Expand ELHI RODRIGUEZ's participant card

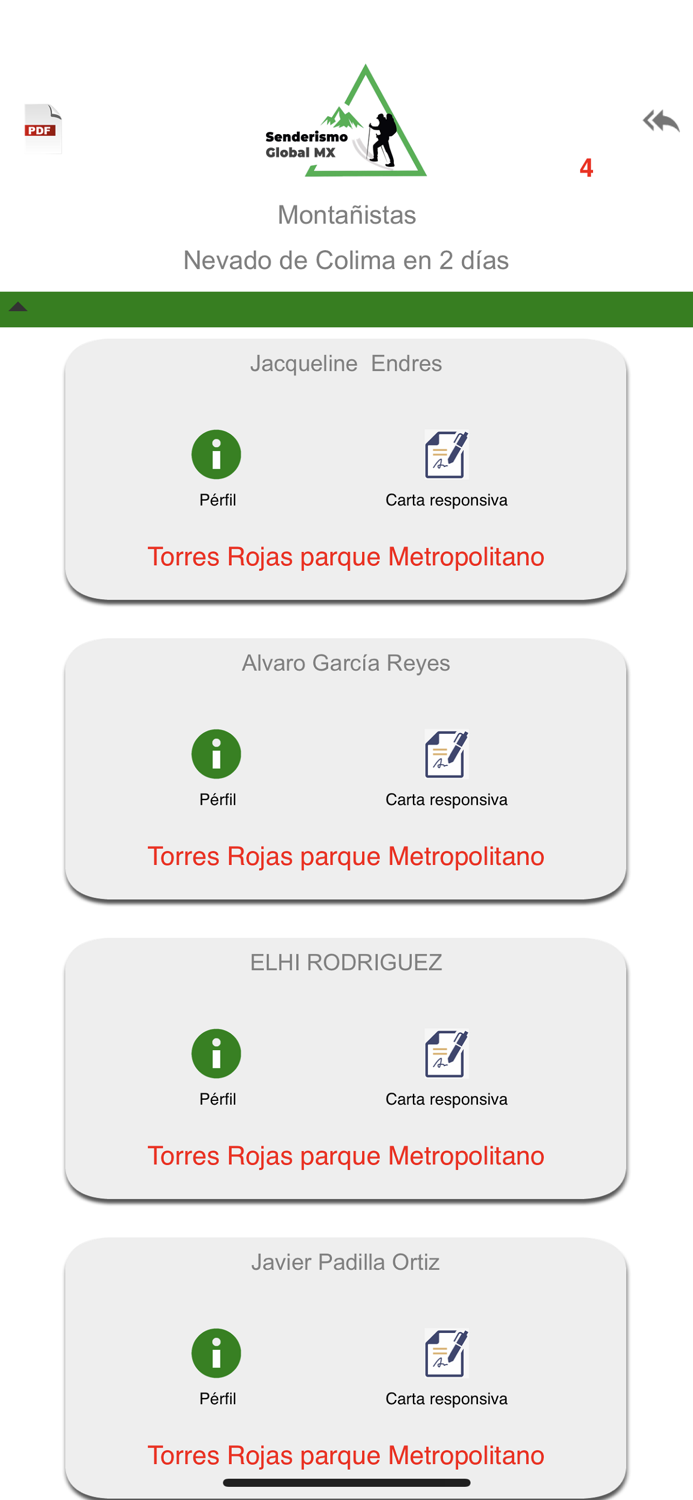[346, 962]
